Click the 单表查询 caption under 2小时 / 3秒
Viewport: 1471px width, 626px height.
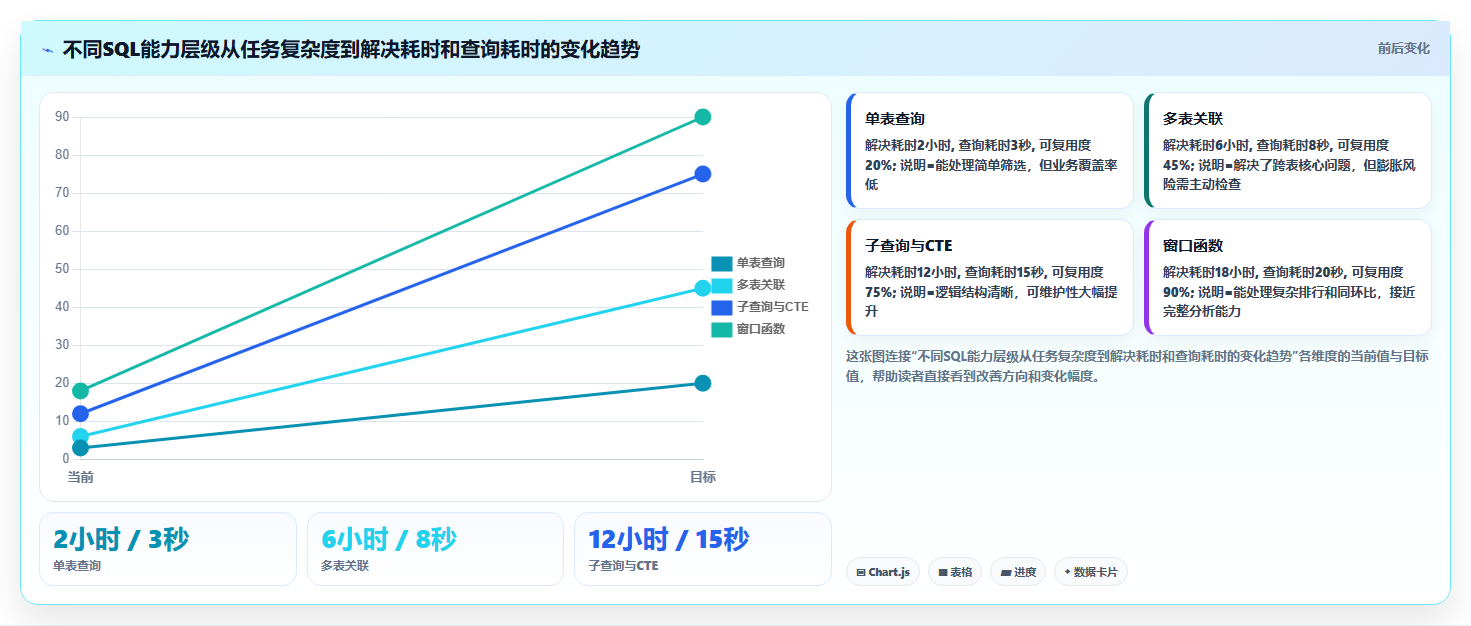point(77,566)
